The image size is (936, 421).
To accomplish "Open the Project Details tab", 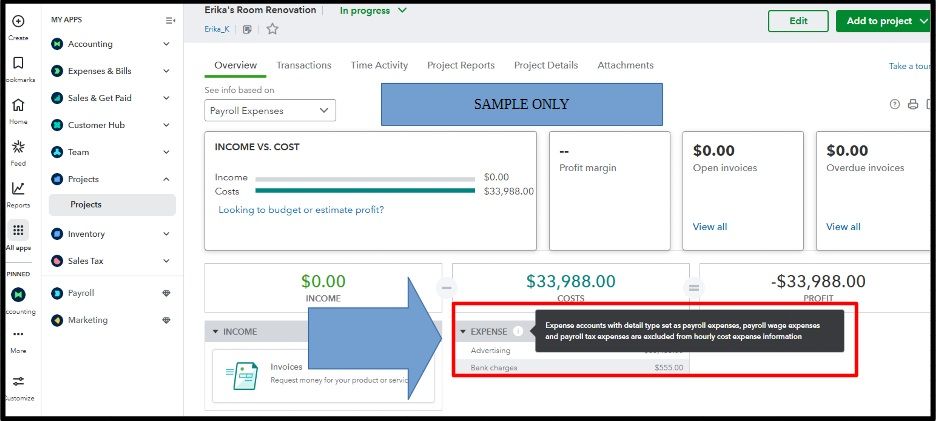I will [x=546, y=66].
